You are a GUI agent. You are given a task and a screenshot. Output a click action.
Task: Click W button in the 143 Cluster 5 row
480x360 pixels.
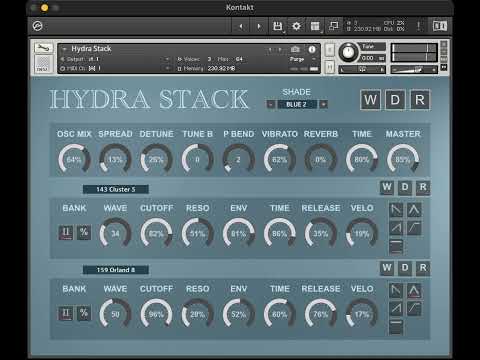[387, 187]
